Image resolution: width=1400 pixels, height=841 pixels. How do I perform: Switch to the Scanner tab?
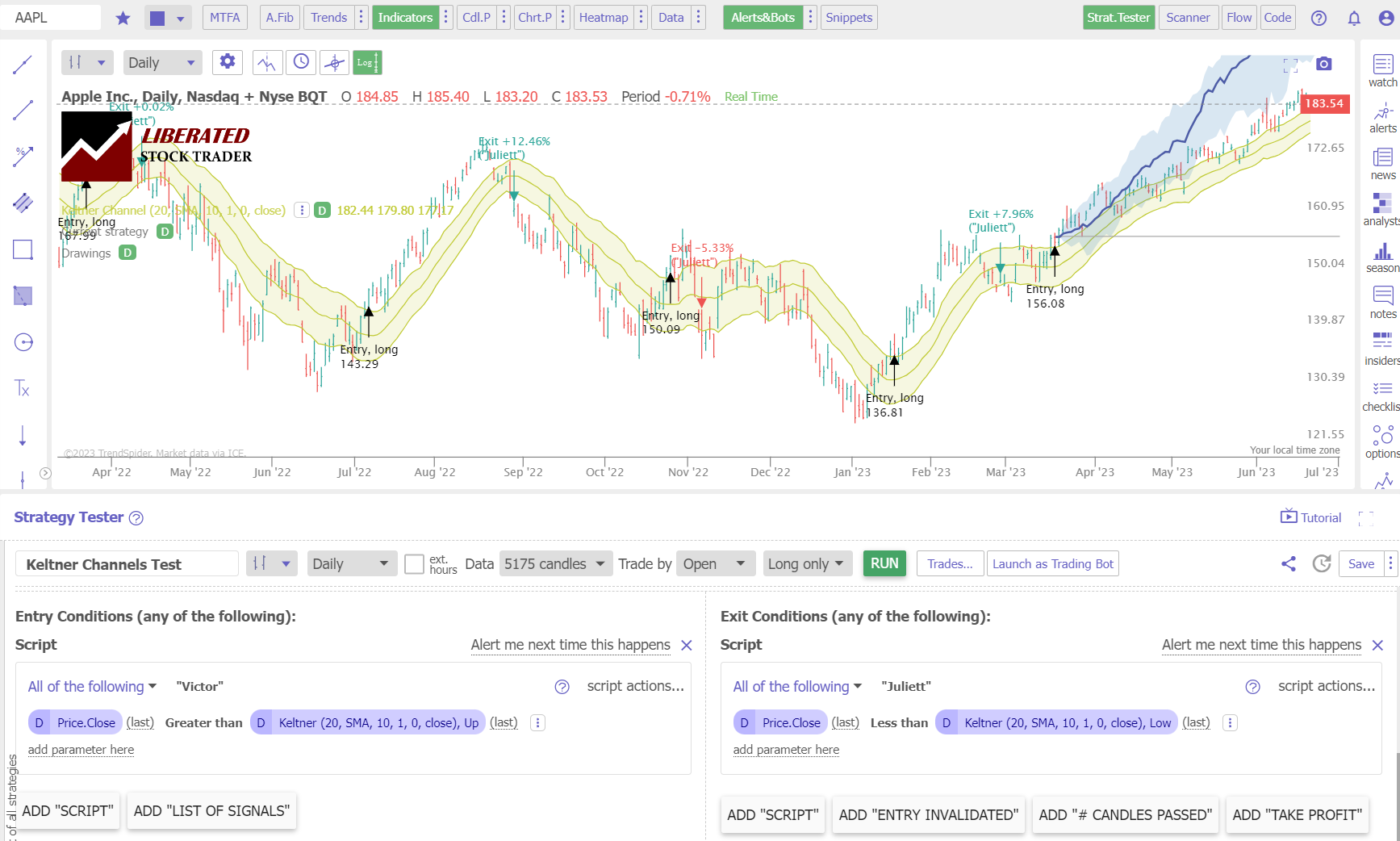point(1188,17)
